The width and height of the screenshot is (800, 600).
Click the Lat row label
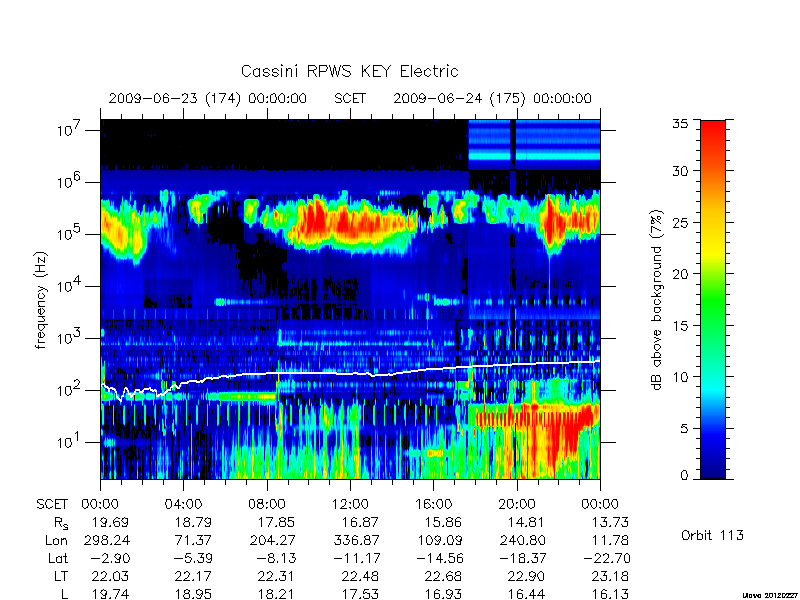pyautogui.click(x=58, y=558)
